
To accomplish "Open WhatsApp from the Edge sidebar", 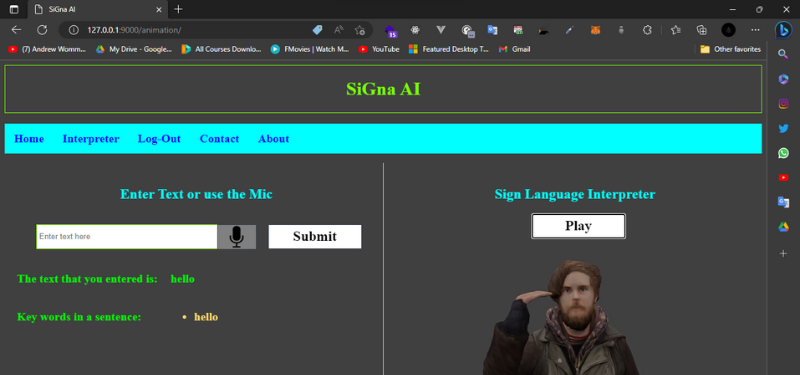I will point(783,153).
